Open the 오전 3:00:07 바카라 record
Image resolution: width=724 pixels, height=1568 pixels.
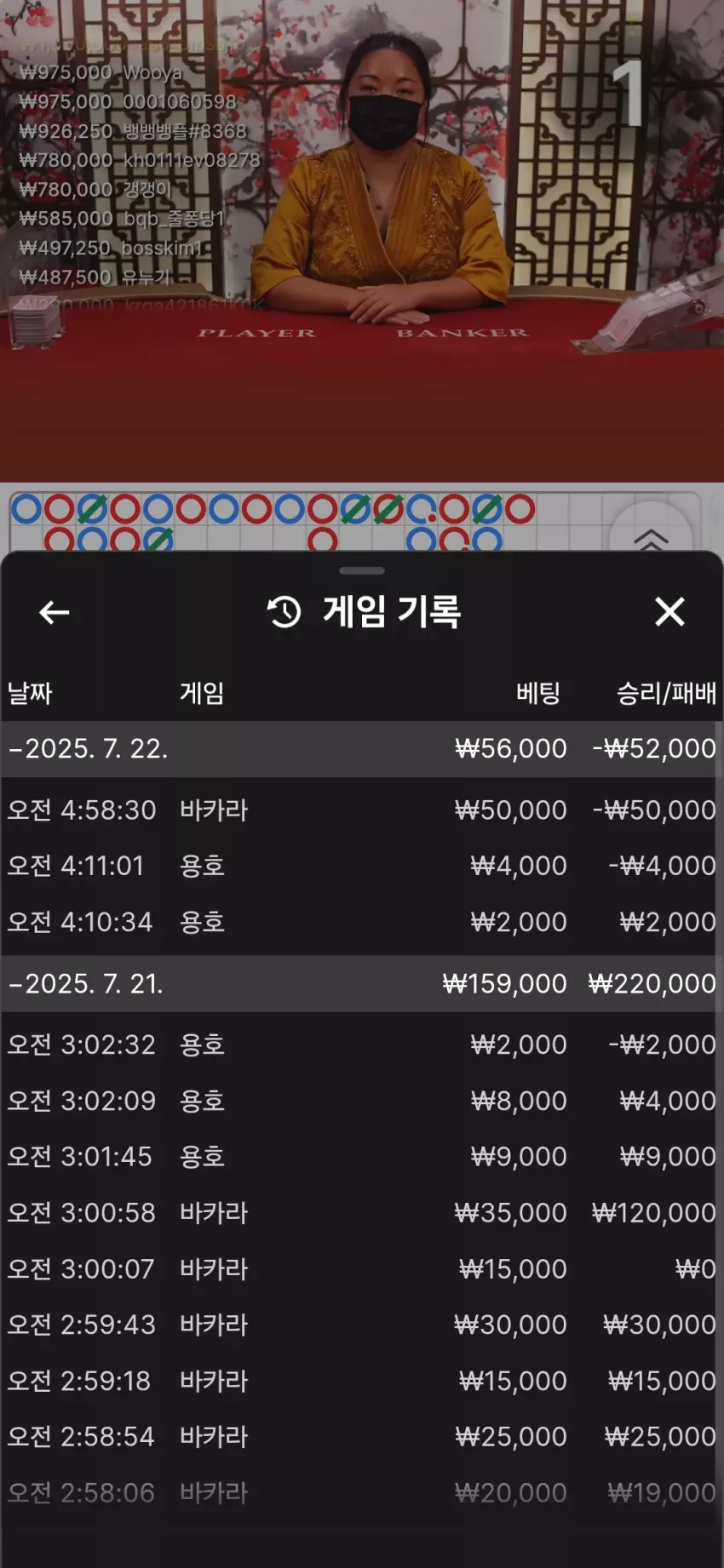(x=362, y=1269)
